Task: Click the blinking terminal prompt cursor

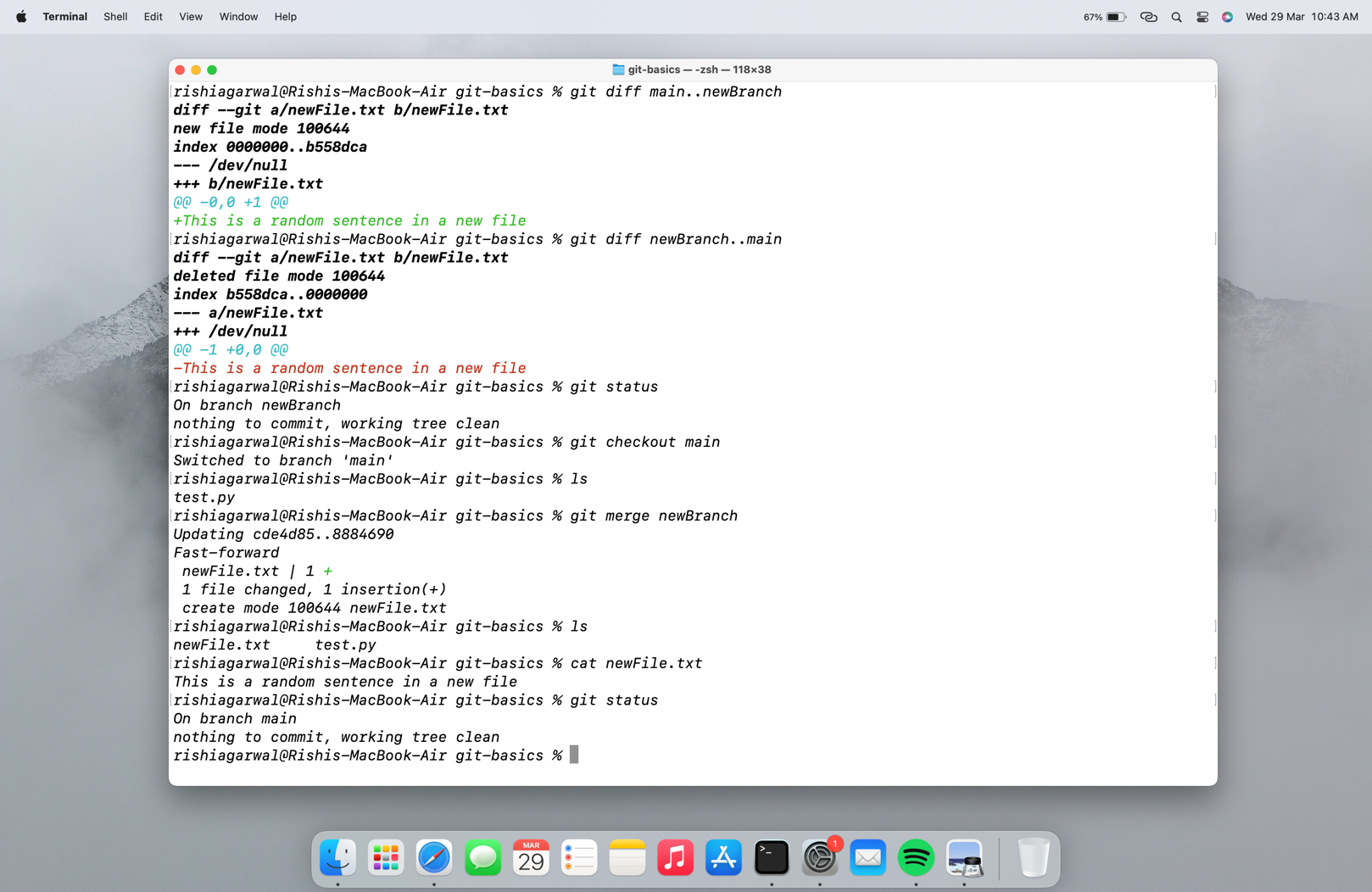Action: [x=576, y=755]
